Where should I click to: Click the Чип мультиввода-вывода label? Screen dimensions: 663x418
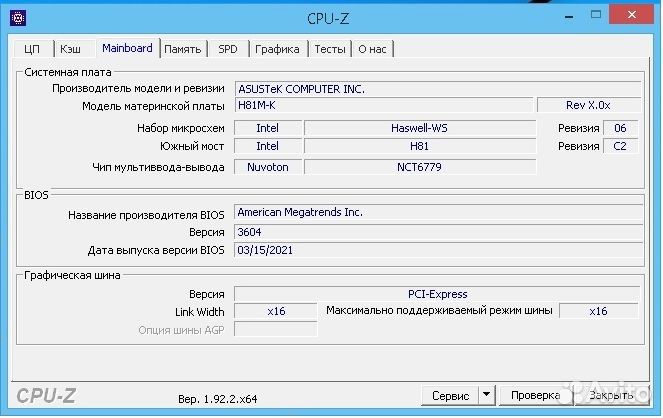tap(158, 167)
